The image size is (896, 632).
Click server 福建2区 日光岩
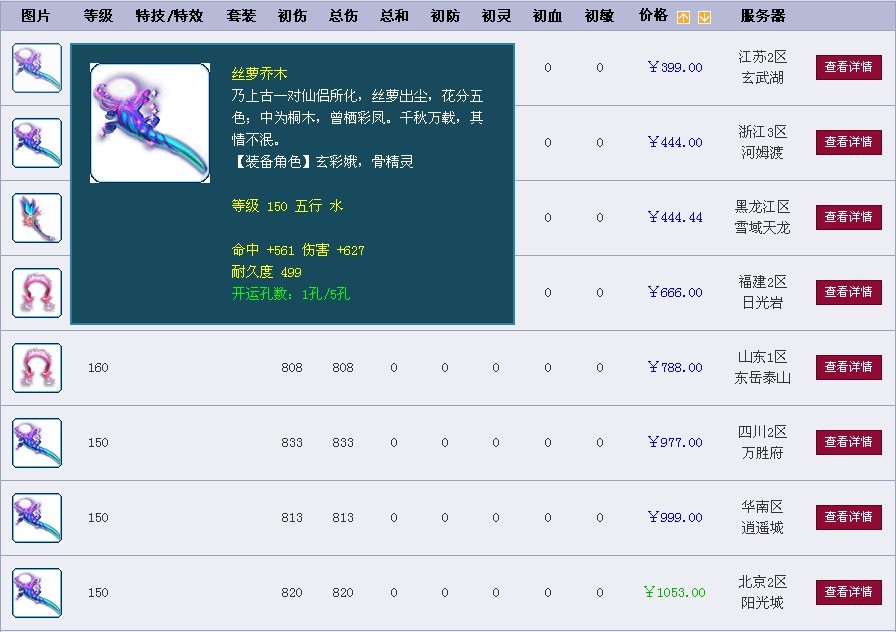tap(762, 293)
